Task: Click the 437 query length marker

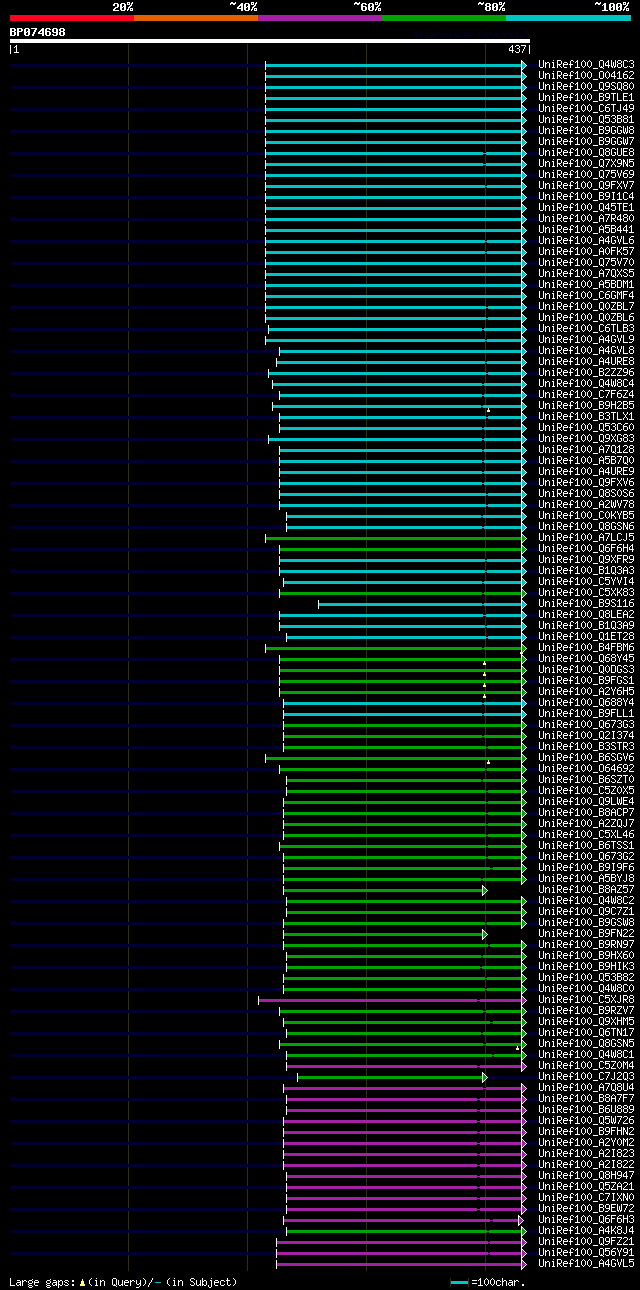Action: coord(517,49)
